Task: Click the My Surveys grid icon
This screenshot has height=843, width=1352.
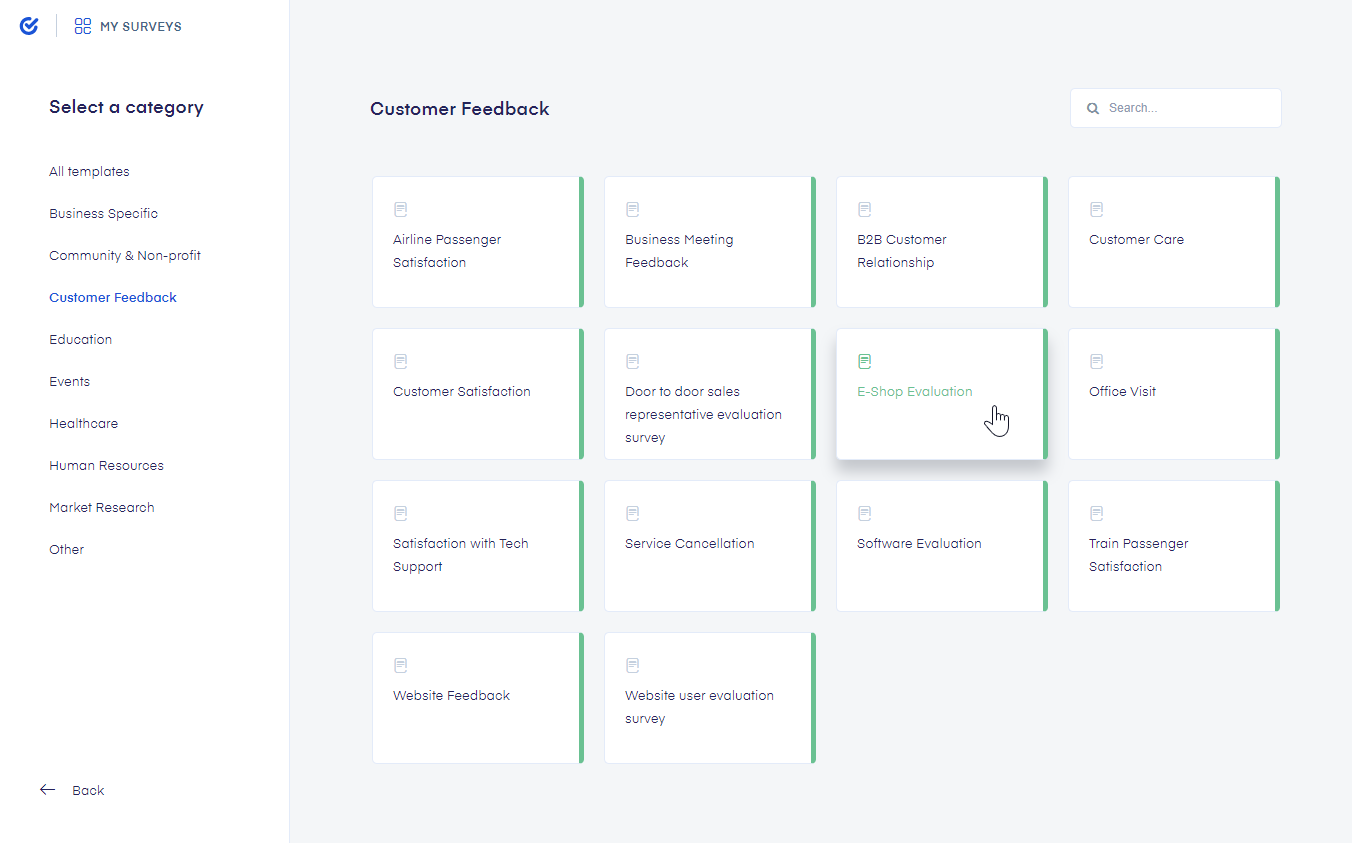Action: [83, 26]
